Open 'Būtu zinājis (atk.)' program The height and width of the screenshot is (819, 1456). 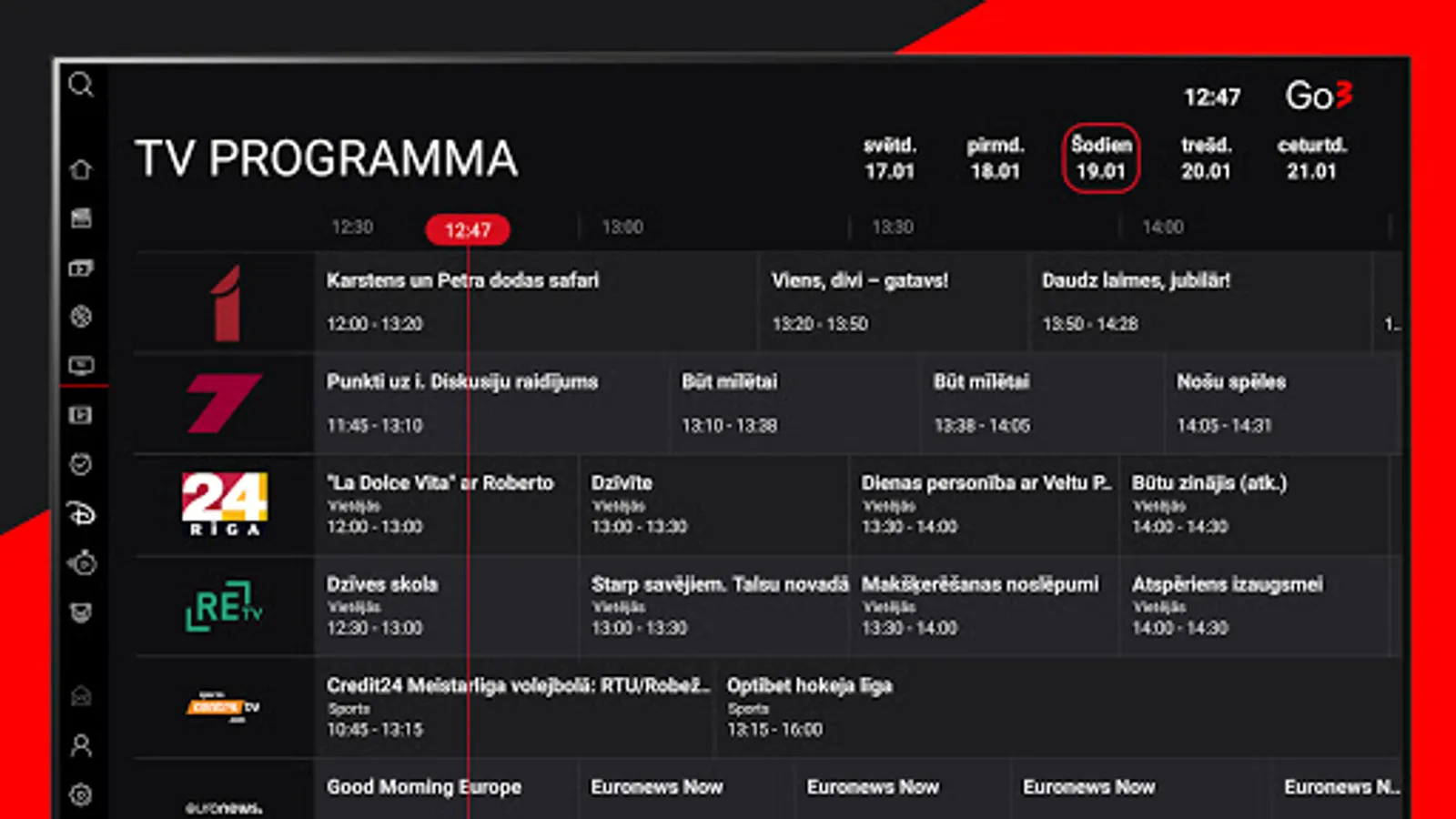[1254, 504]
